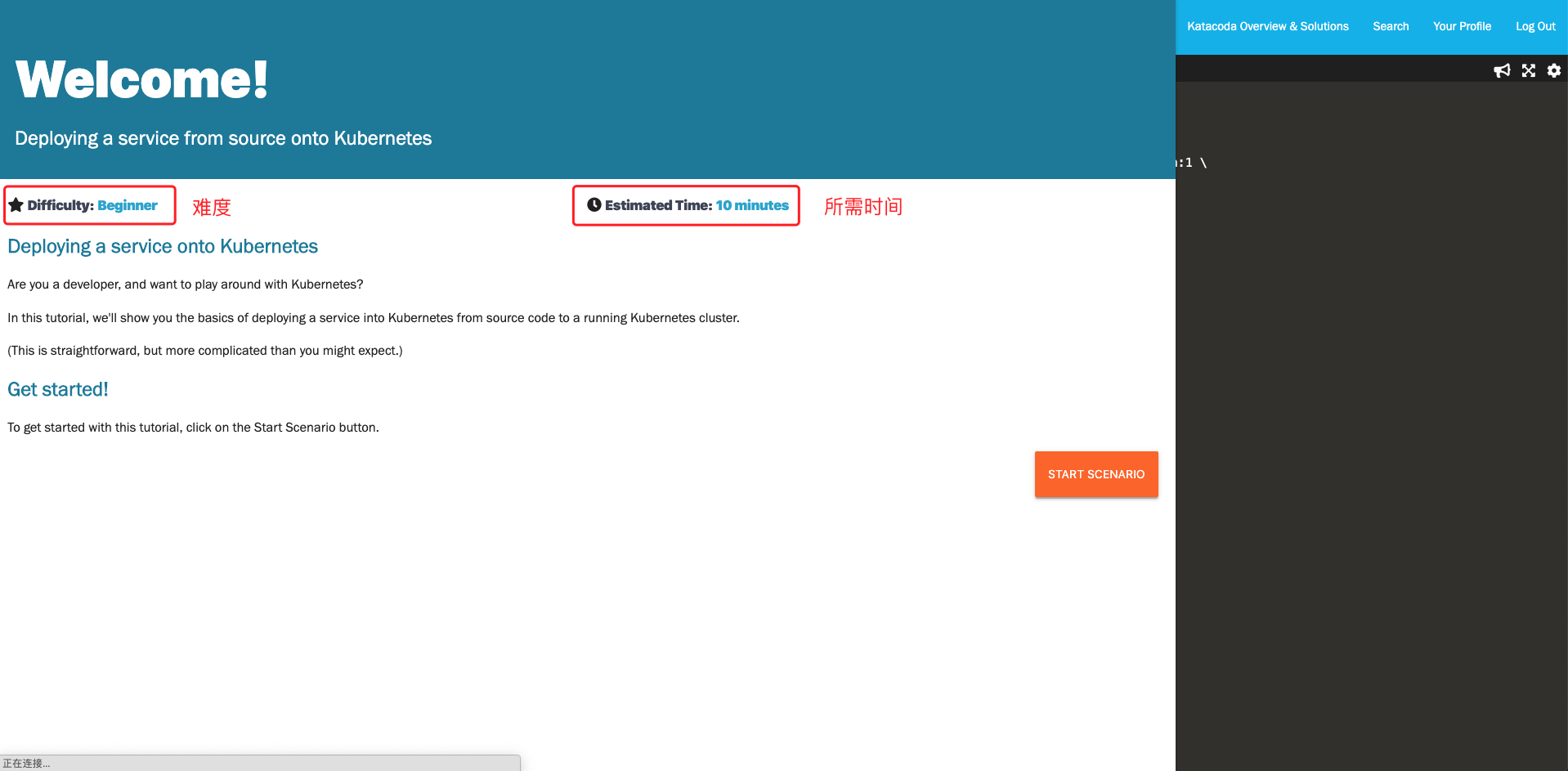Open the Search menu item
Screen dimensions: 1568x771
pyautogui.click(x=1390, y=25)
